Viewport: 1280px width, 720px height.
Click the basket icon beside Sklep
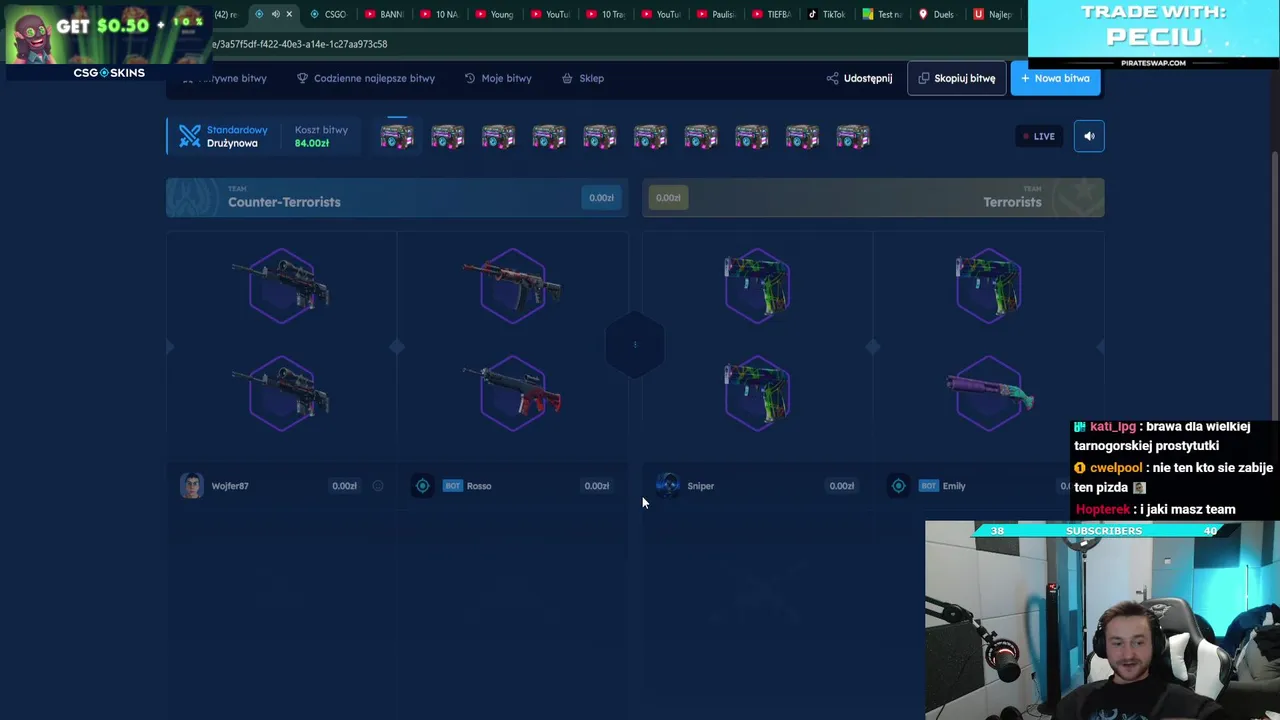(567, 78)
